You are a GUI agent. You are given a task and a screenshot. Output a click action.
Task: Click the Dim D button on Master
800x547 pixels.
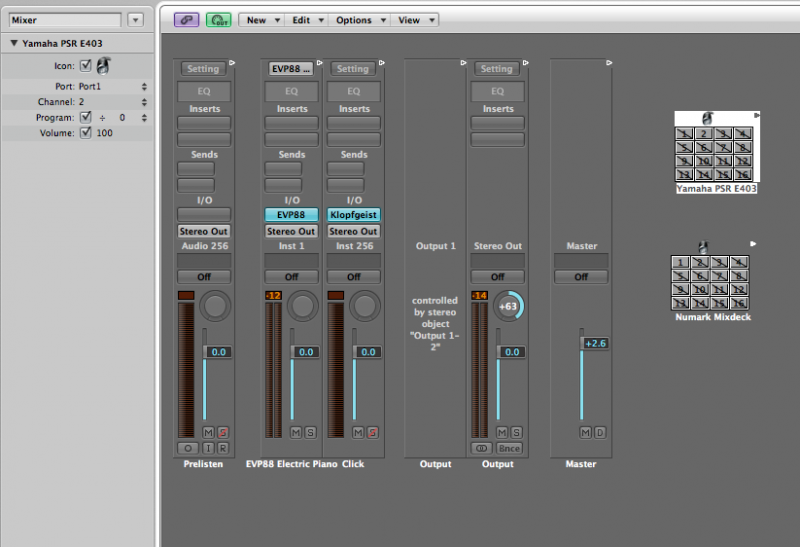(x=600, y=432)
